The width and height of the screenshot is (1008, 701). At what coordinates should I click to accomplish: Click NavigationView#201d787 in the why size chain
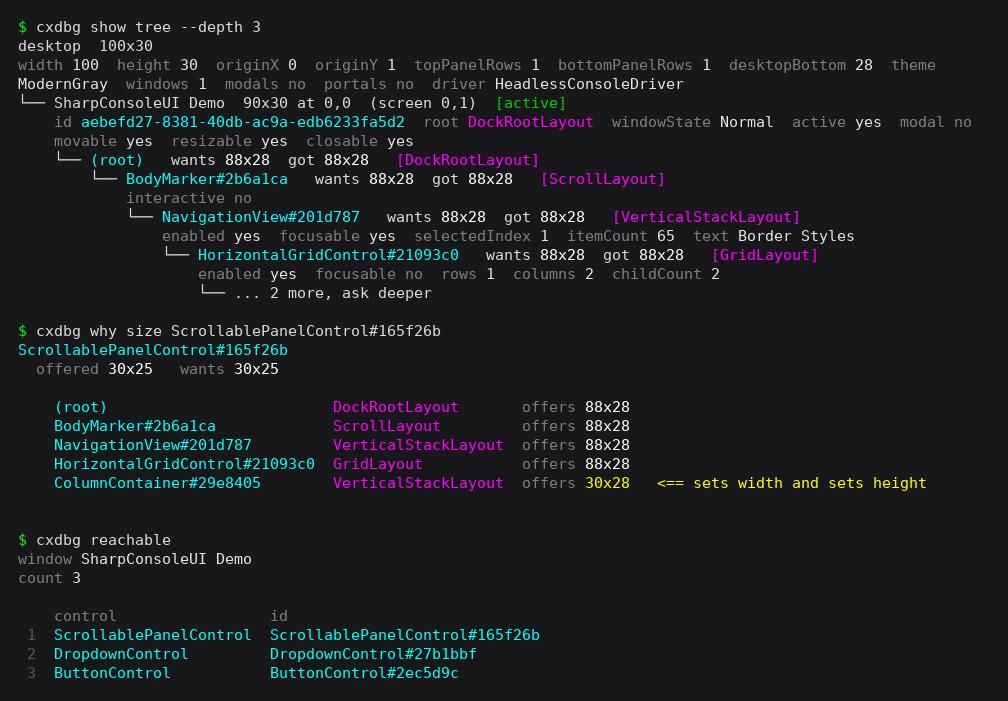(x=153, y=445)
